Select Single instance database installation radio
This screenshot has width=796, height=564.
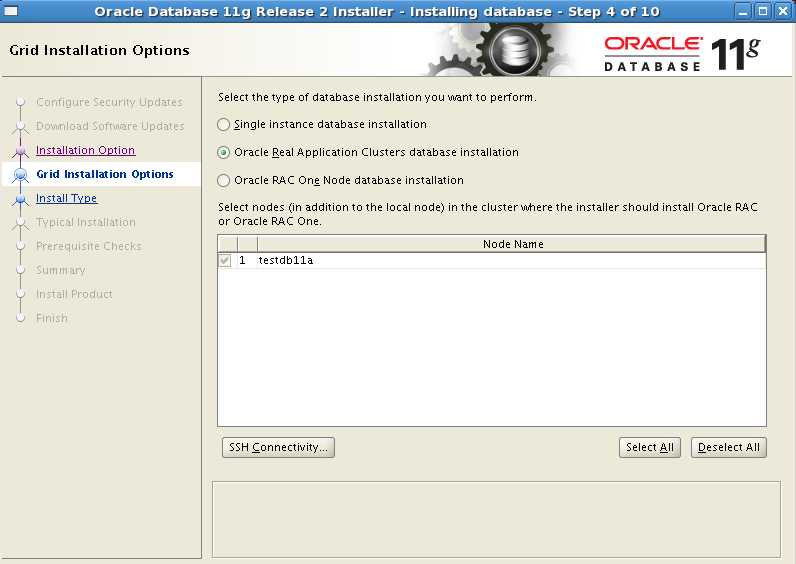tap(223, 124)
